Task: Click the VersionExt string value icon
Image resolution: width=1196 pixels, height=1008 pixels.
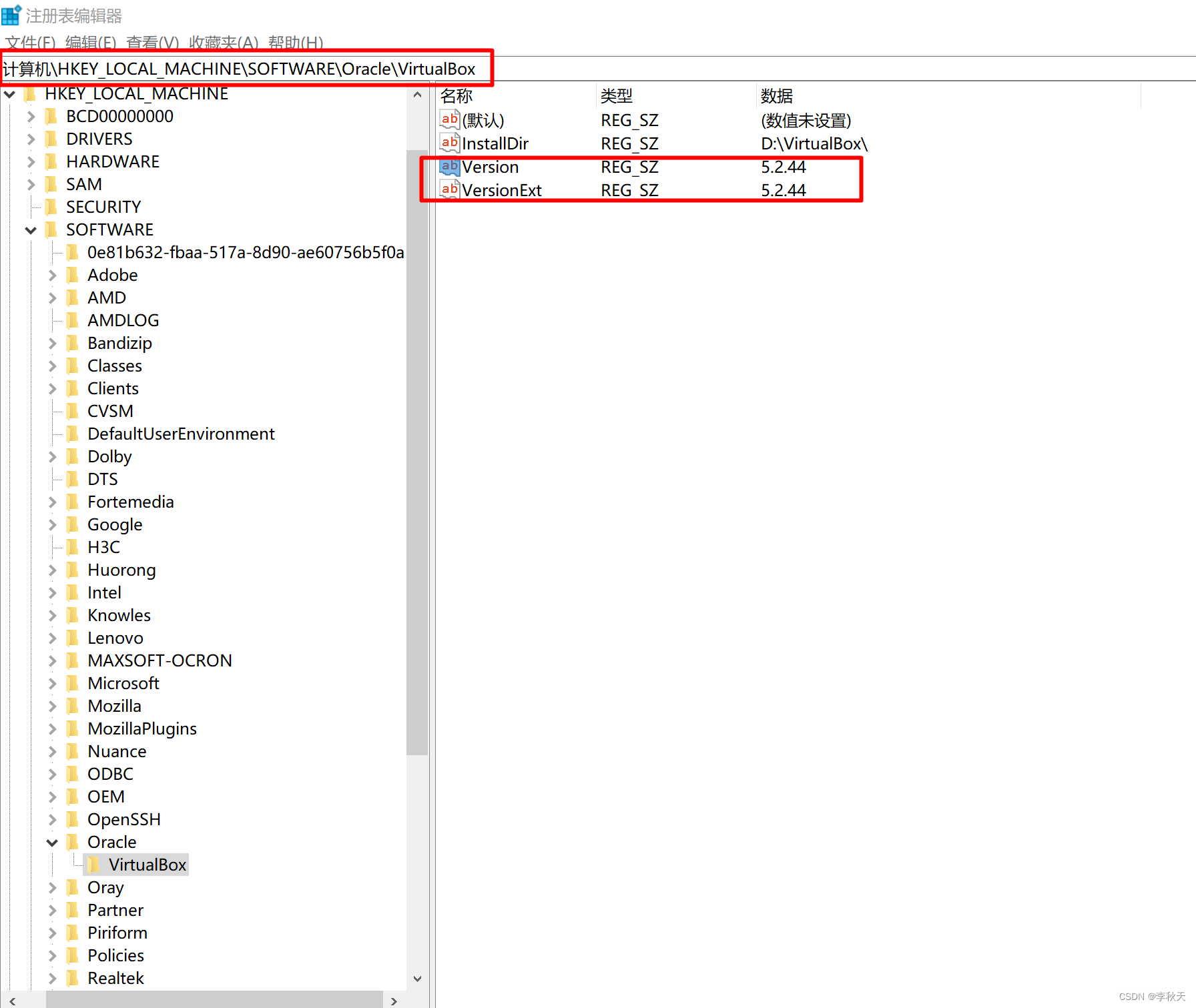Action: (450, 190)
